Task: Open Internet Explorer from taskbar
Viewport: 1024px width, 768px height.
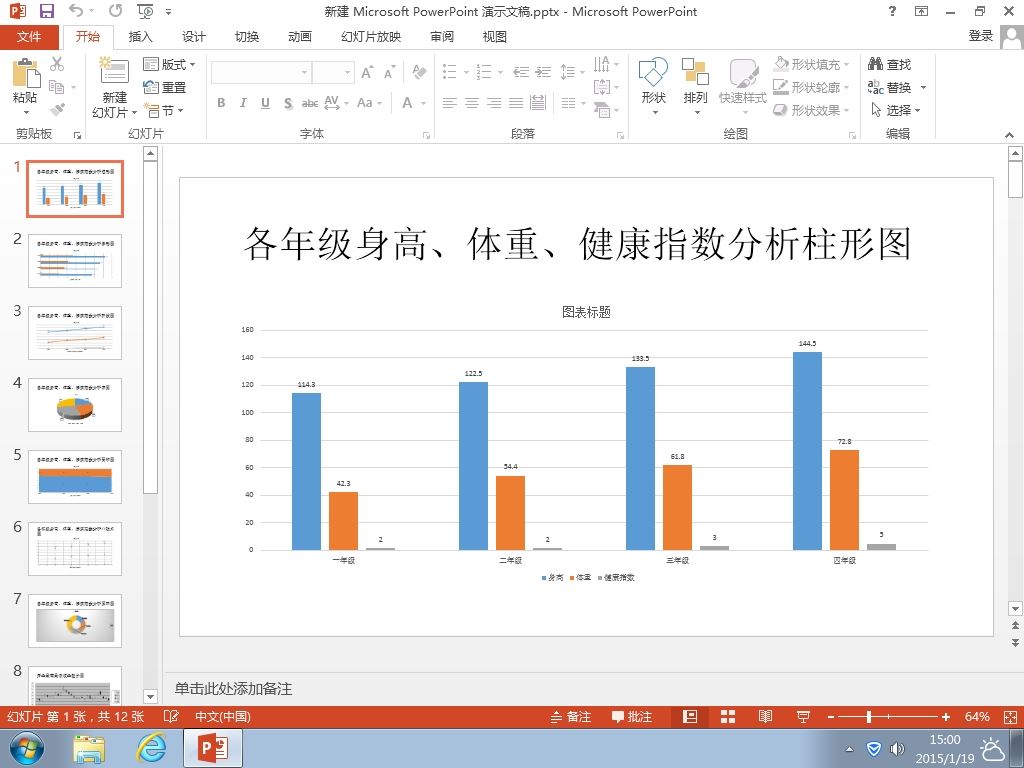Action: (151, 748)
